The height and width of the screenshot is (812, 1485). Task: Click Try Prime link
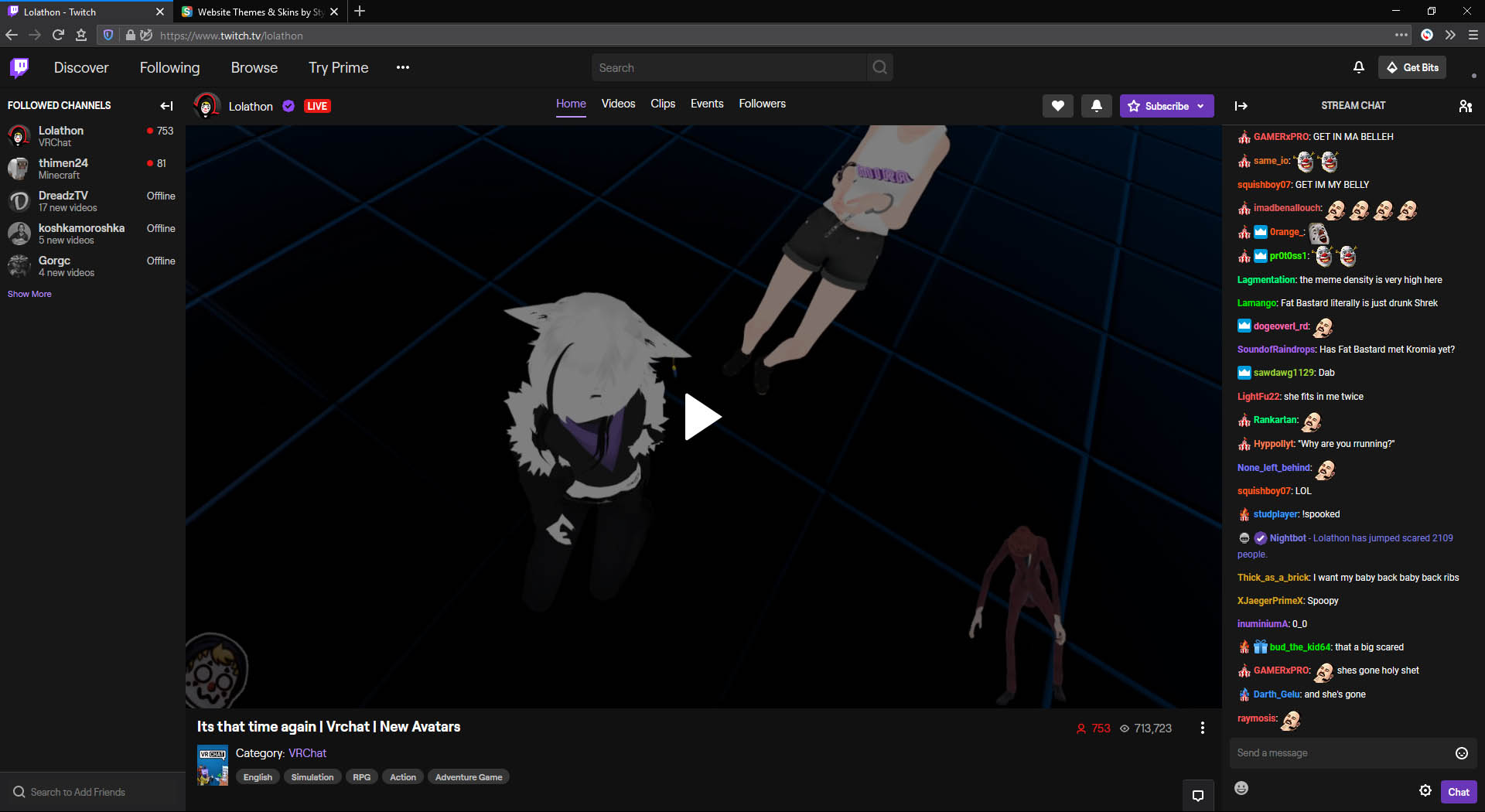[338, 68]
